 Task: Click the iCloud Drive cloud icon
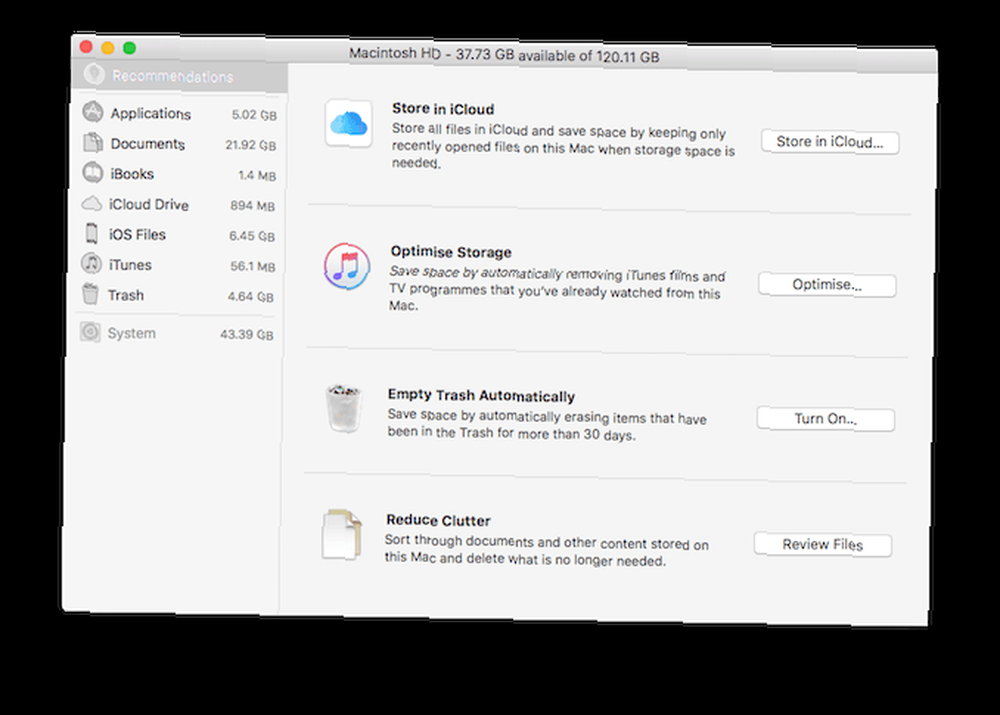point(92,203)
